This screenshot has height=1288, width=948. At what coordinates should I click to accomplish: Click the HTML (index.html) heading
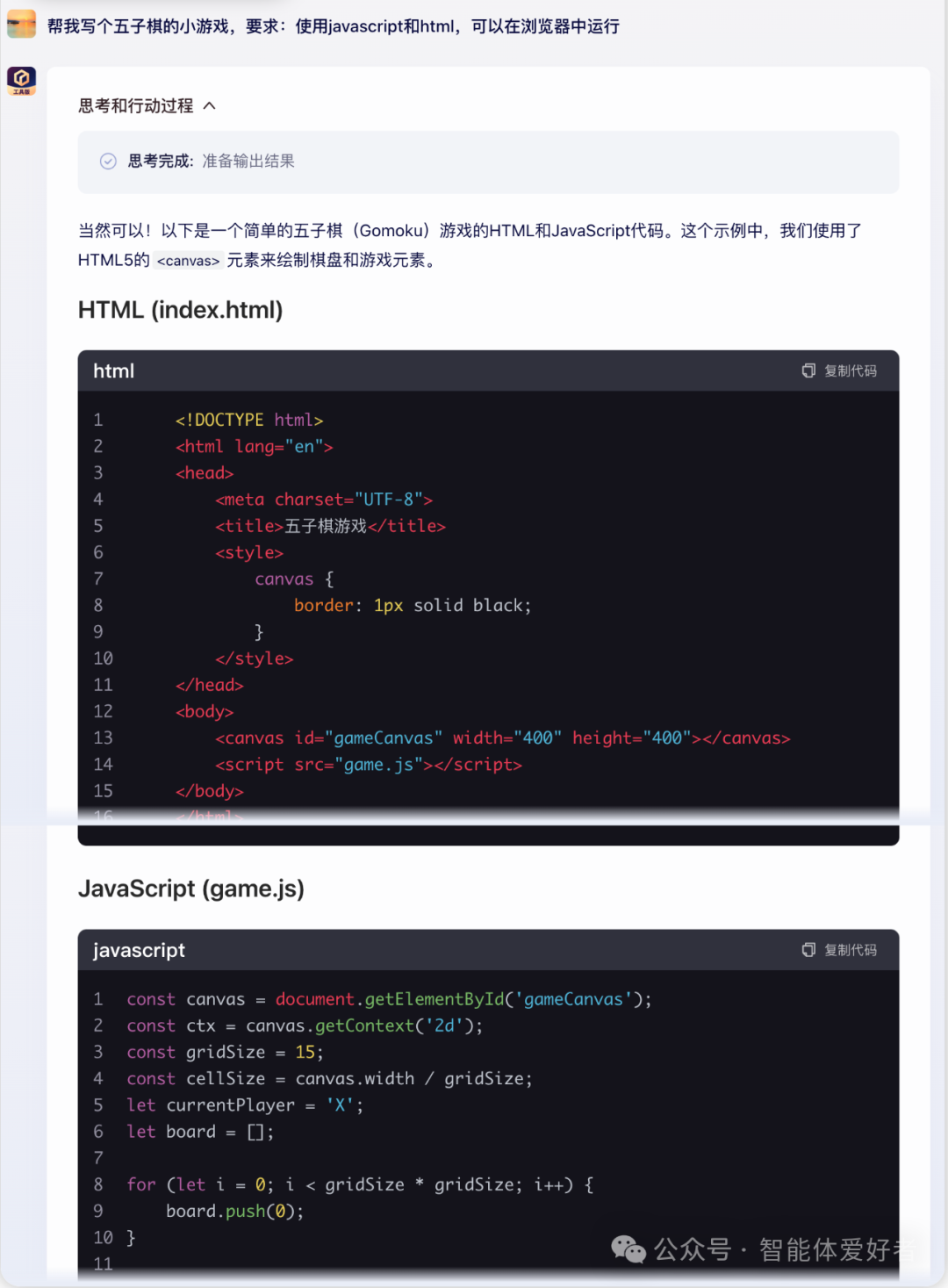[180, 310]
